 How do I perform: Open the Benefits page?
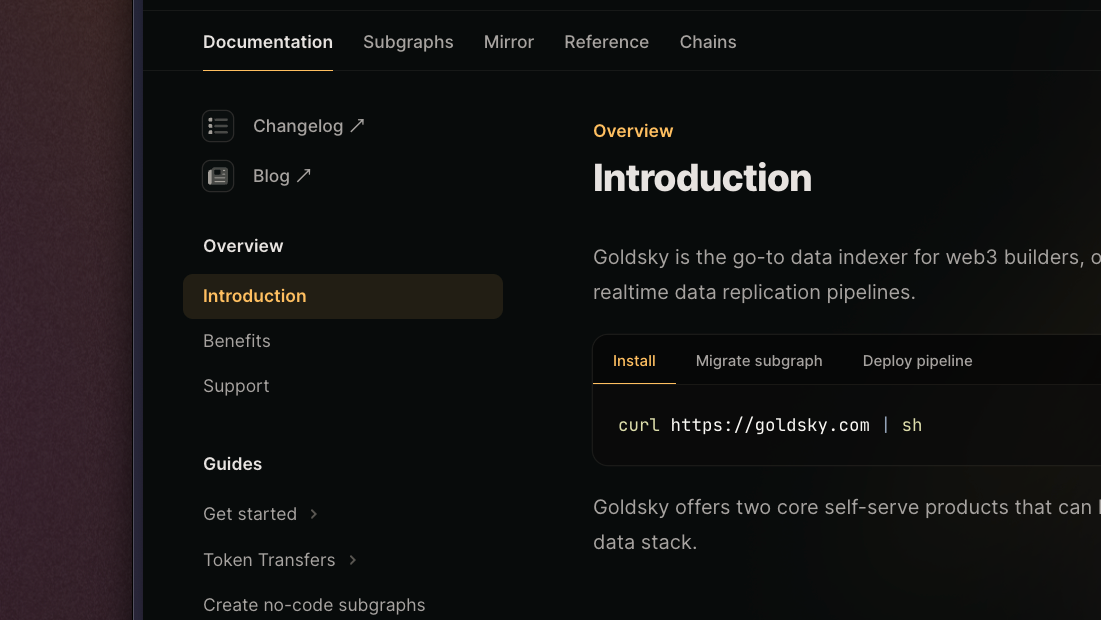point(237,341)
